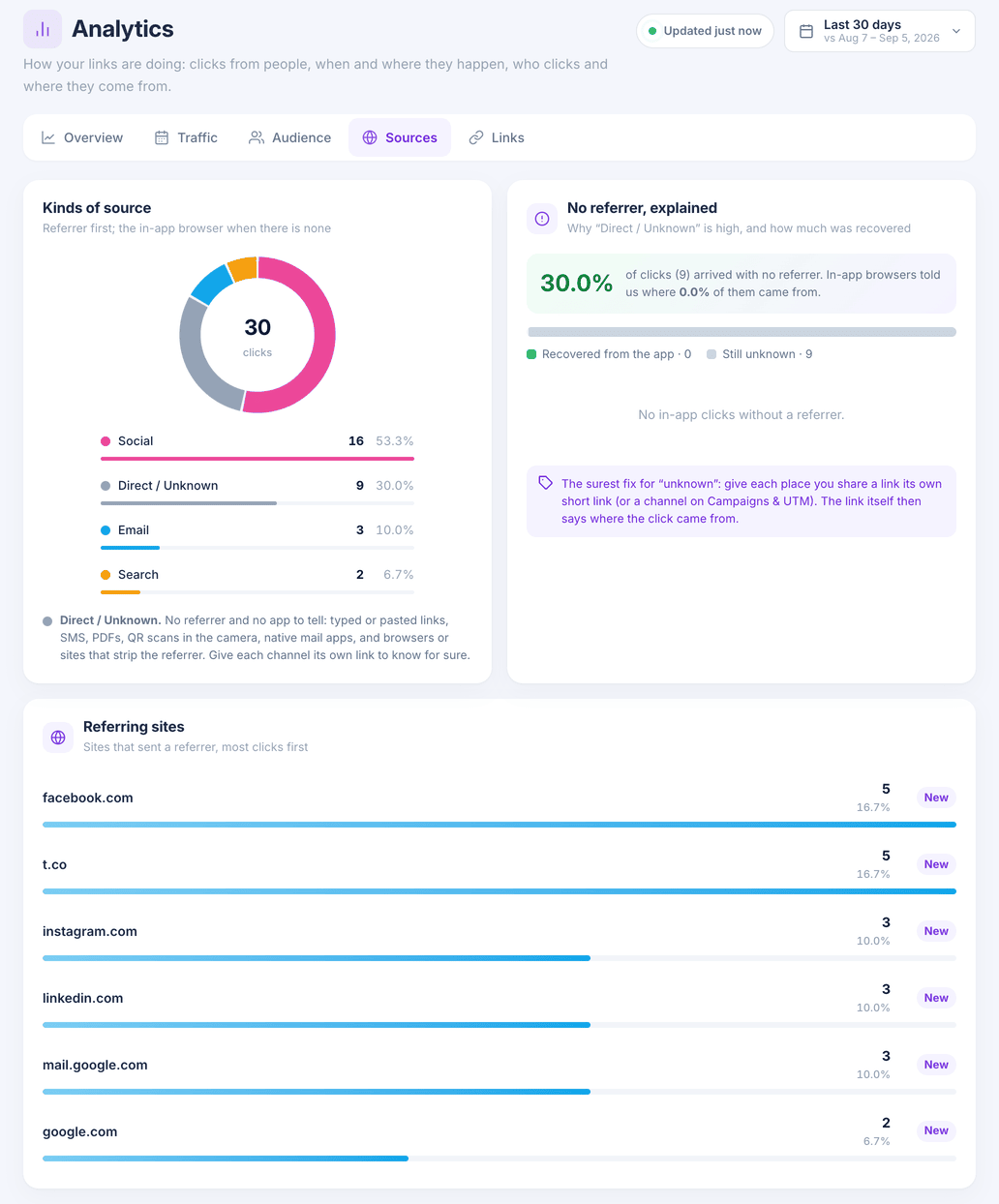Click the Links chain icon
999x1204 pixels.
pos(476,137)
